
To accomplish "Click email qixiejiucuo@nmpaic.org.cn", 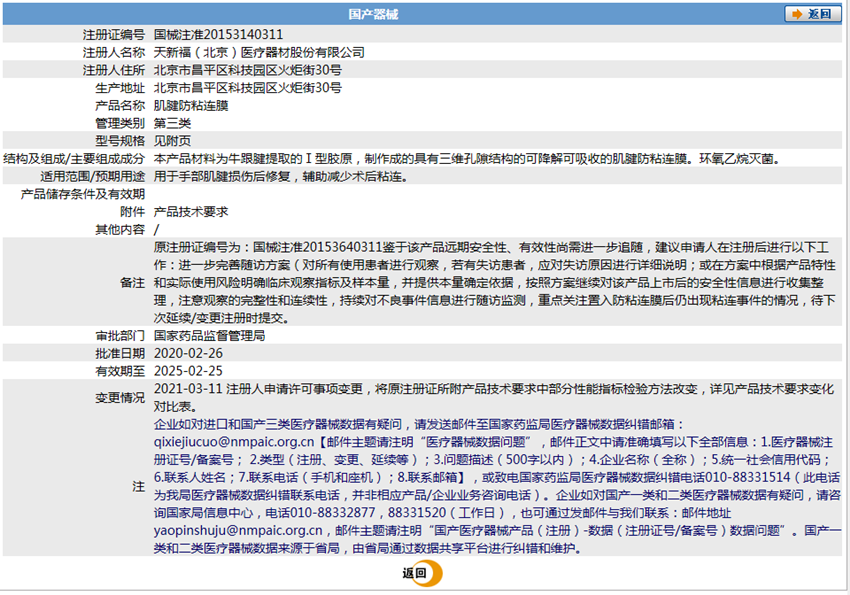I will (234, 442).
